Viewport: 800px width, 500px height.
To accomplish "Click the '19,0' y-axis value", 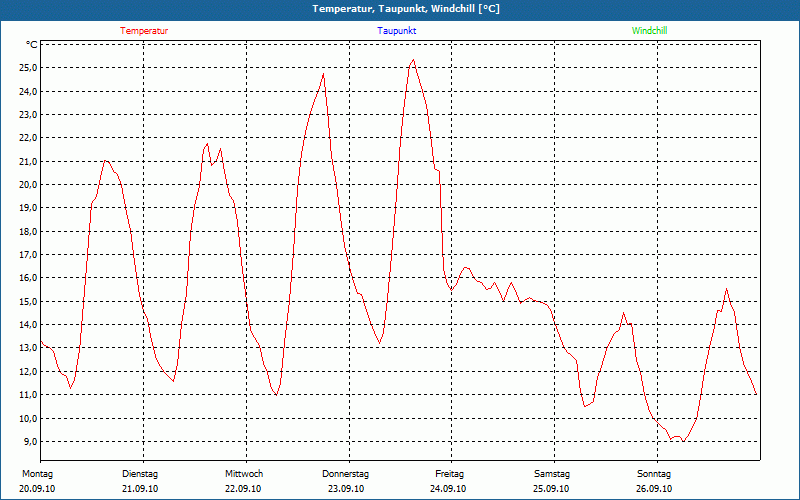I will [28, 208].
